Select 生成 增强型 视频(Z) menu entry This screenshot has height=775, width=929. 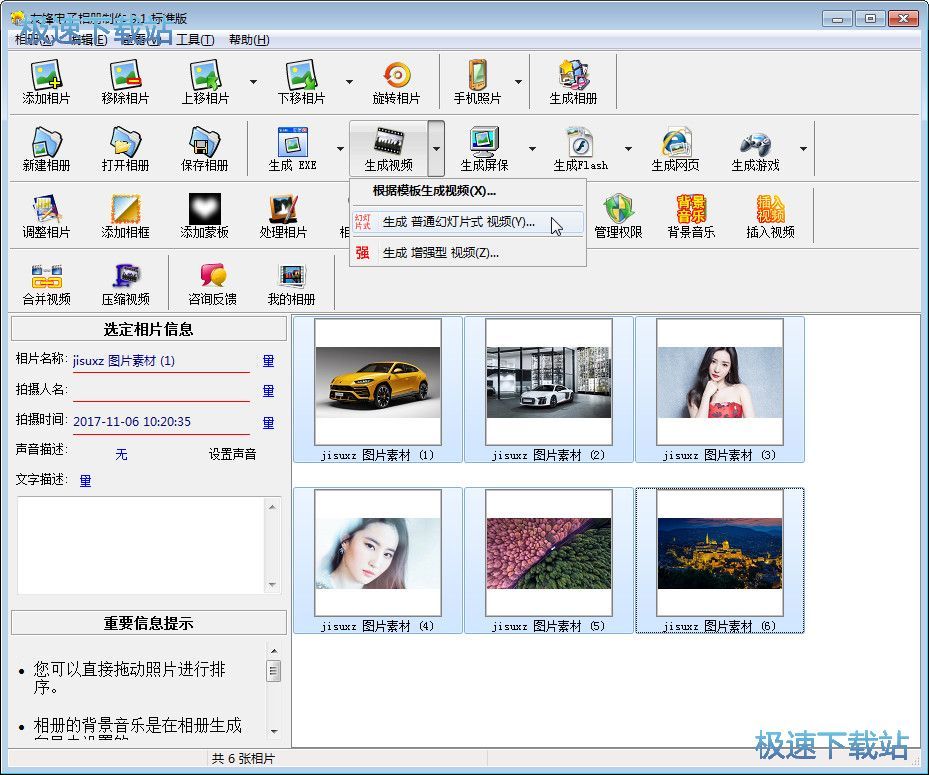440,253
